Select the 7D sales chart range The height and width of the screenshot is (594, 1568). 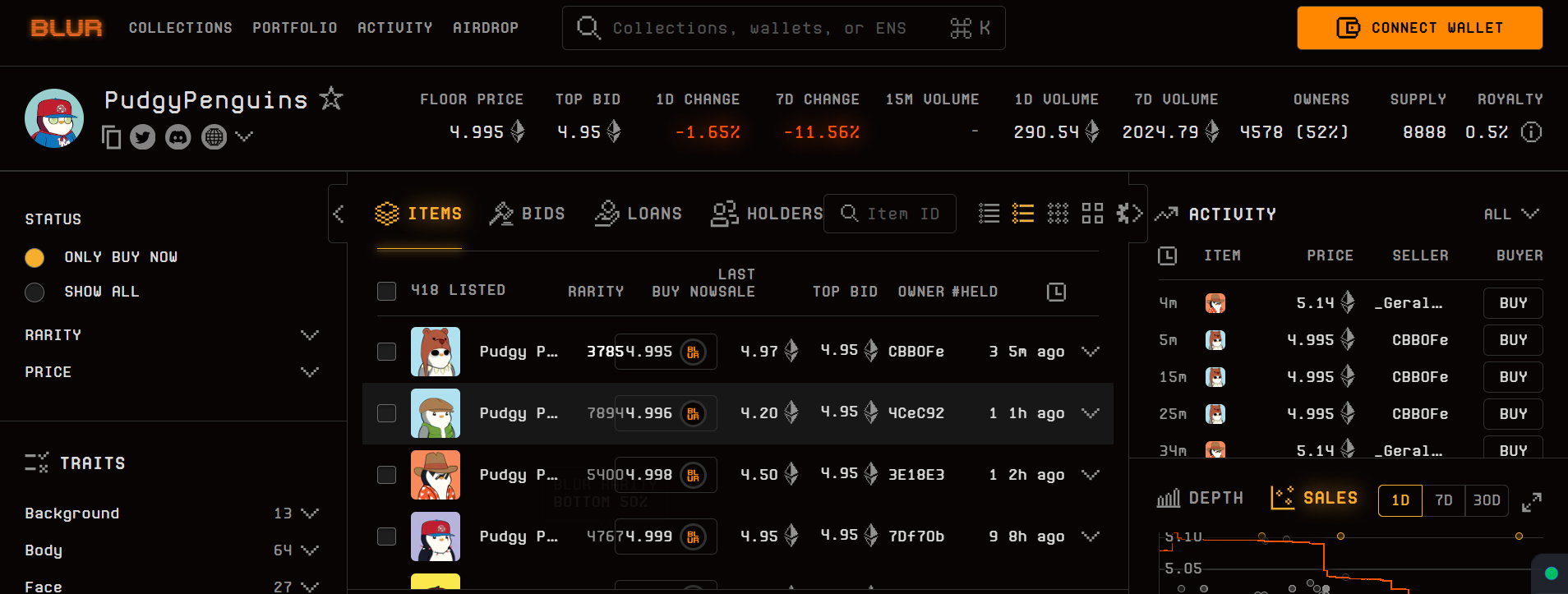coord(1443,500)
